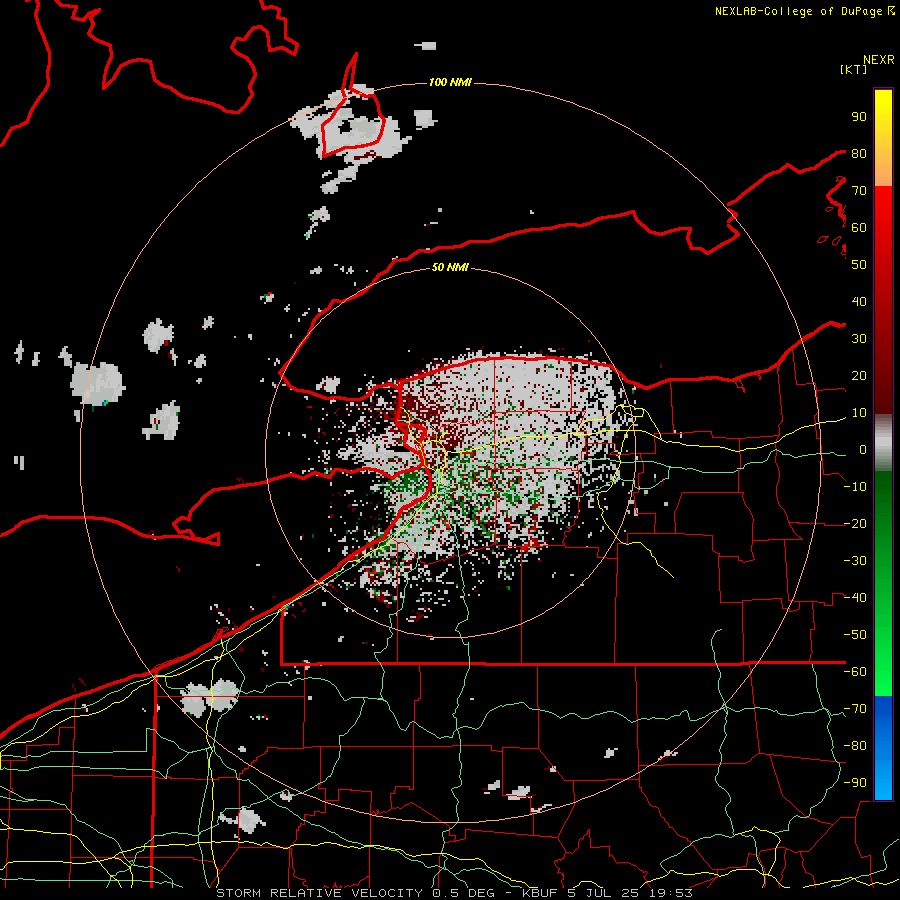Screen dimensions: 900x900
Task: Click the [KT] units label above the scale
Action: pyautogui.click(x=854, y=69)
